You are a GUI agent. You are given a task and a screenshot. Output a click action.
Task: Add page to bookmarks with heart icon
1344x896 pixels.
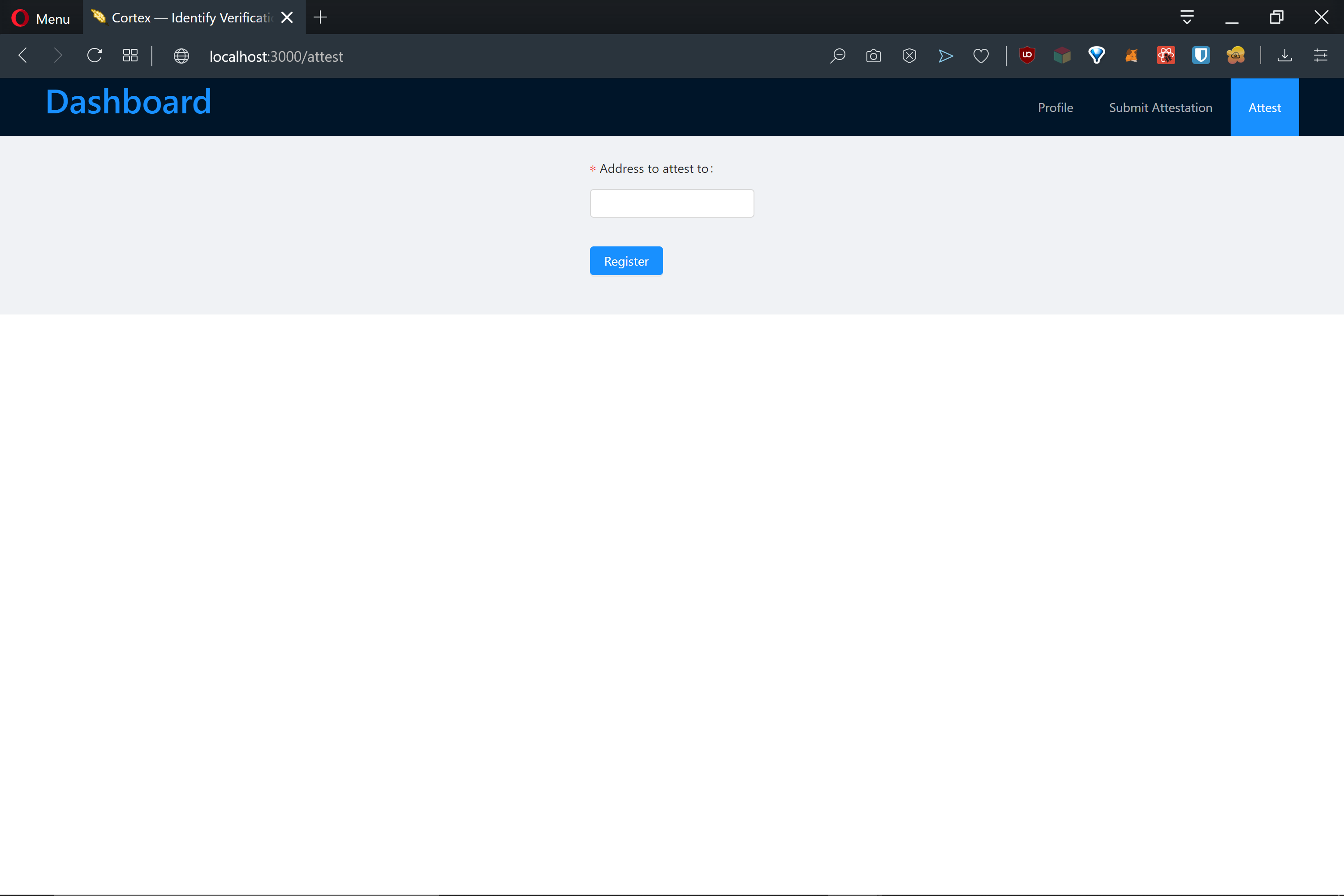[x=981, y=56]
